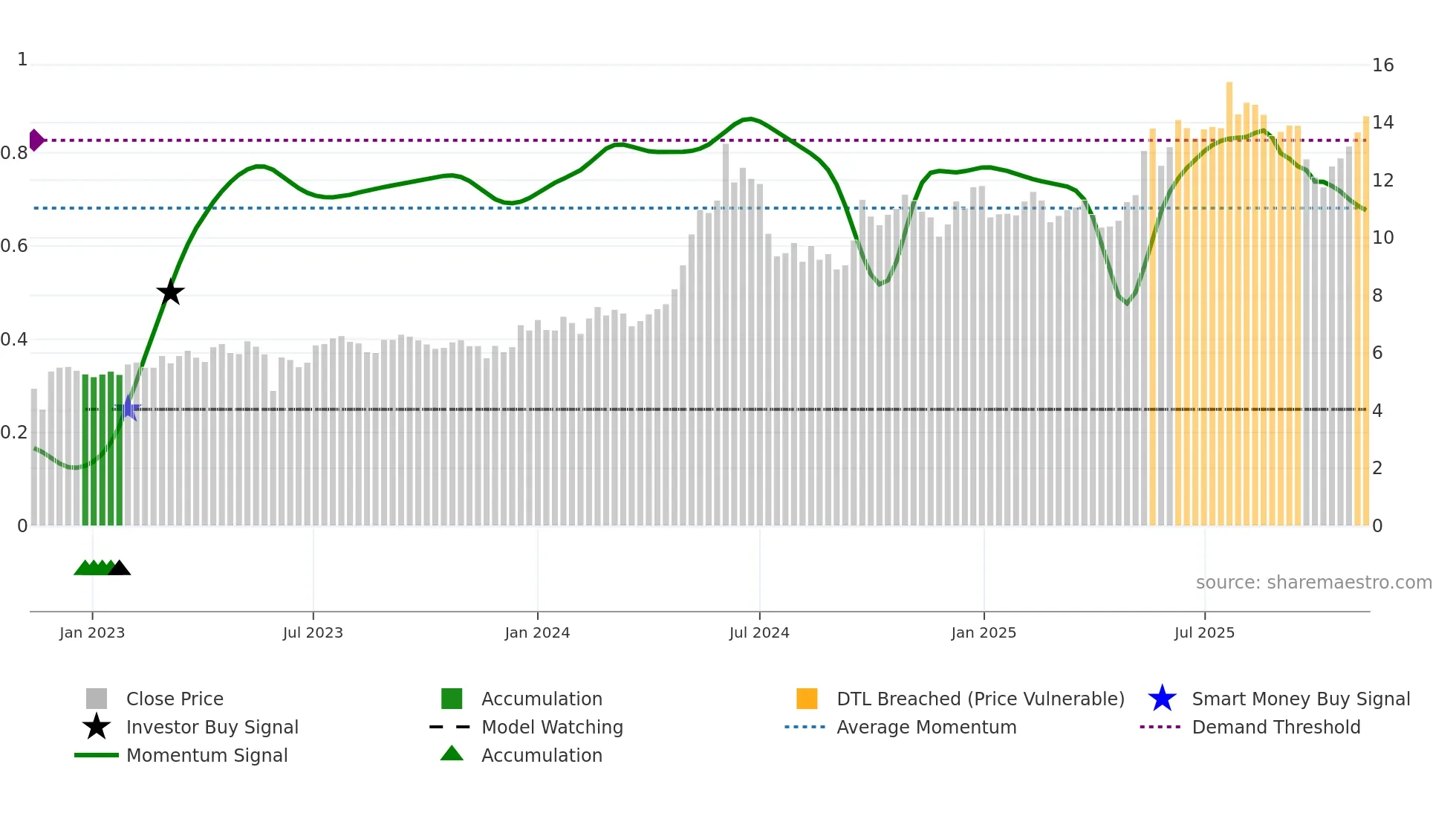
Task: Click the purple diamond Demand Threshold marker
Action: (36, 140)
